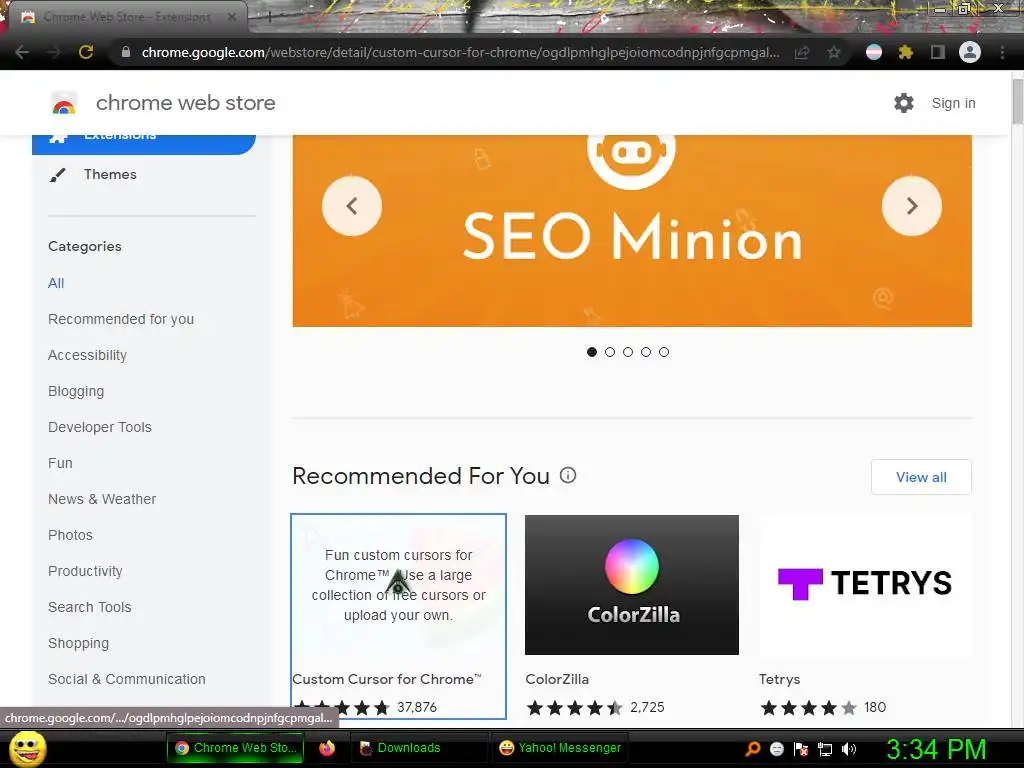Switch to Chrome Web Store taskbar button
The width and height of the screenshot is (1024, 768).
coord(234,748)
